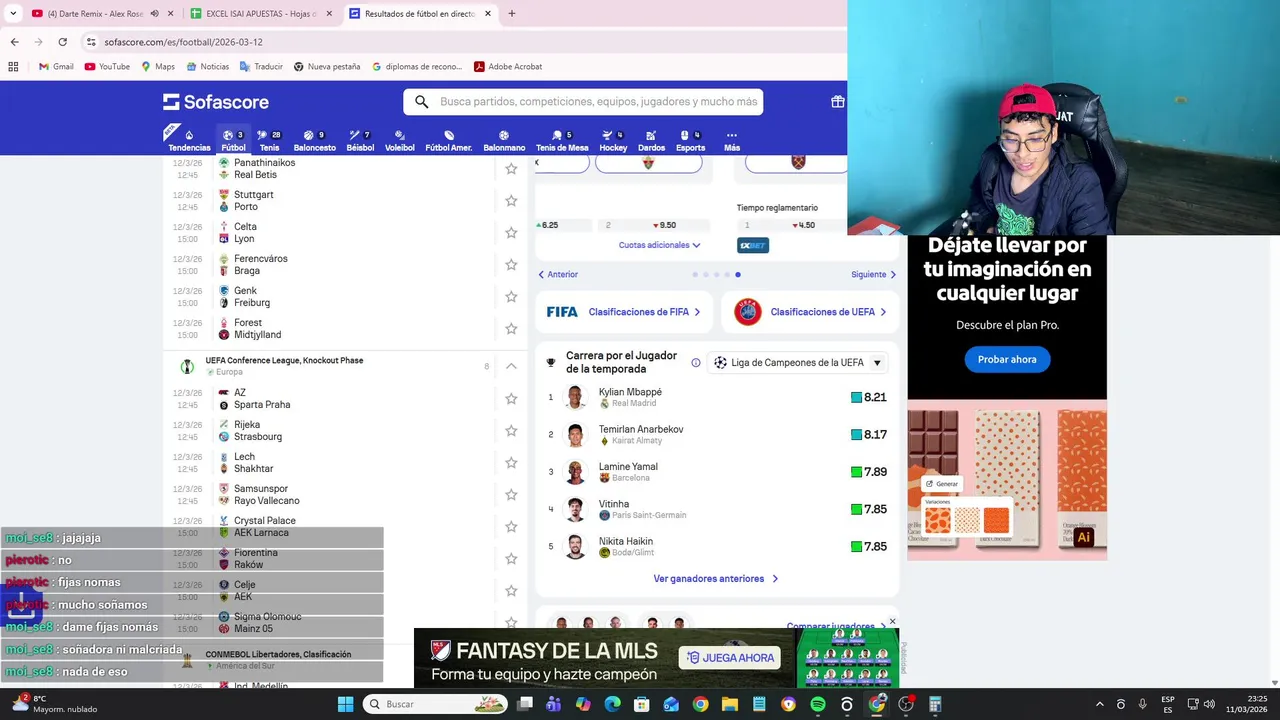Open the Gmail bookmark
Screen dimensions: 1280x720
(56, 67)
